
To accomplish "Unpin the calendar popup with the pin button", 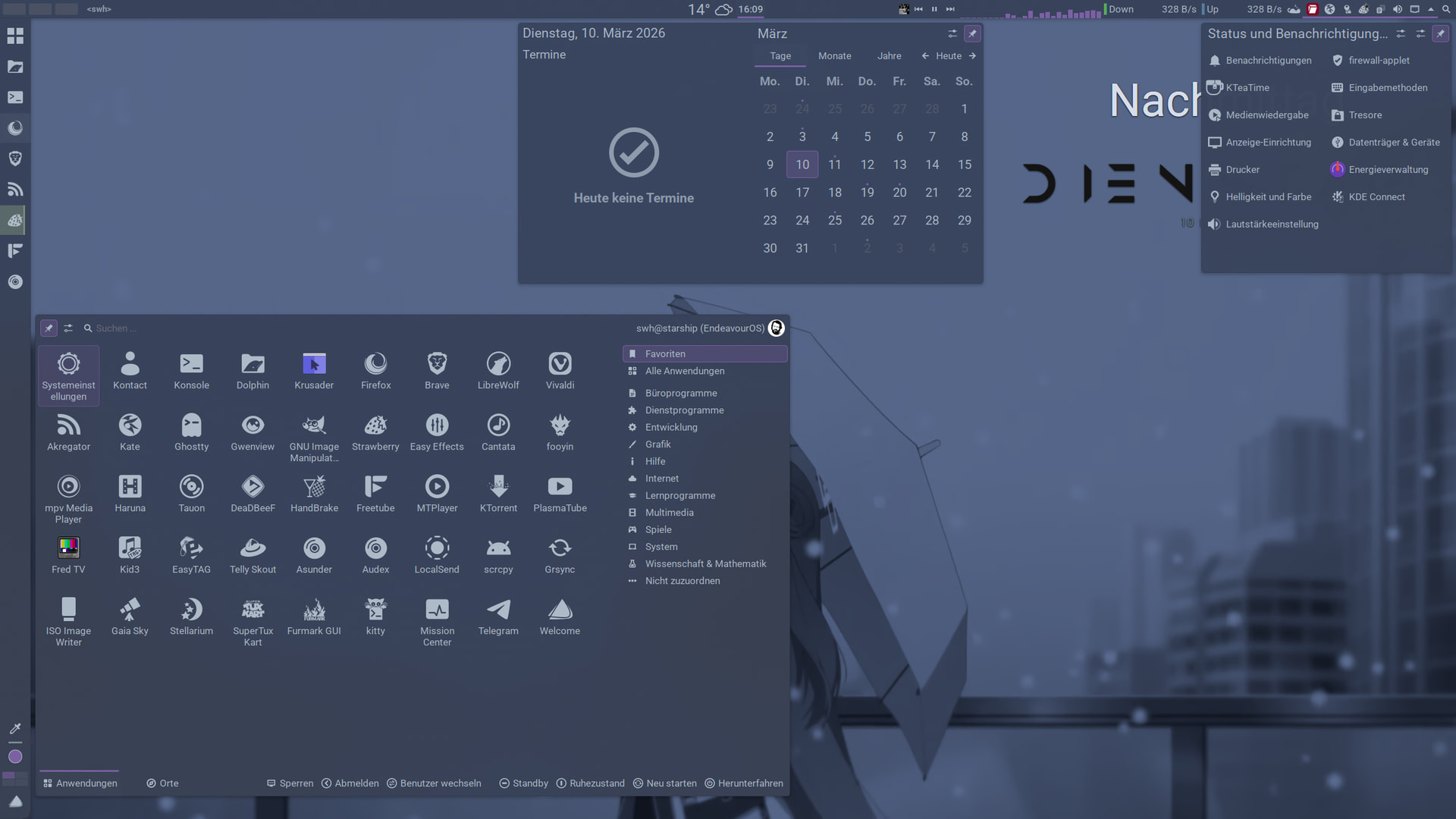I will coord(972,33).
